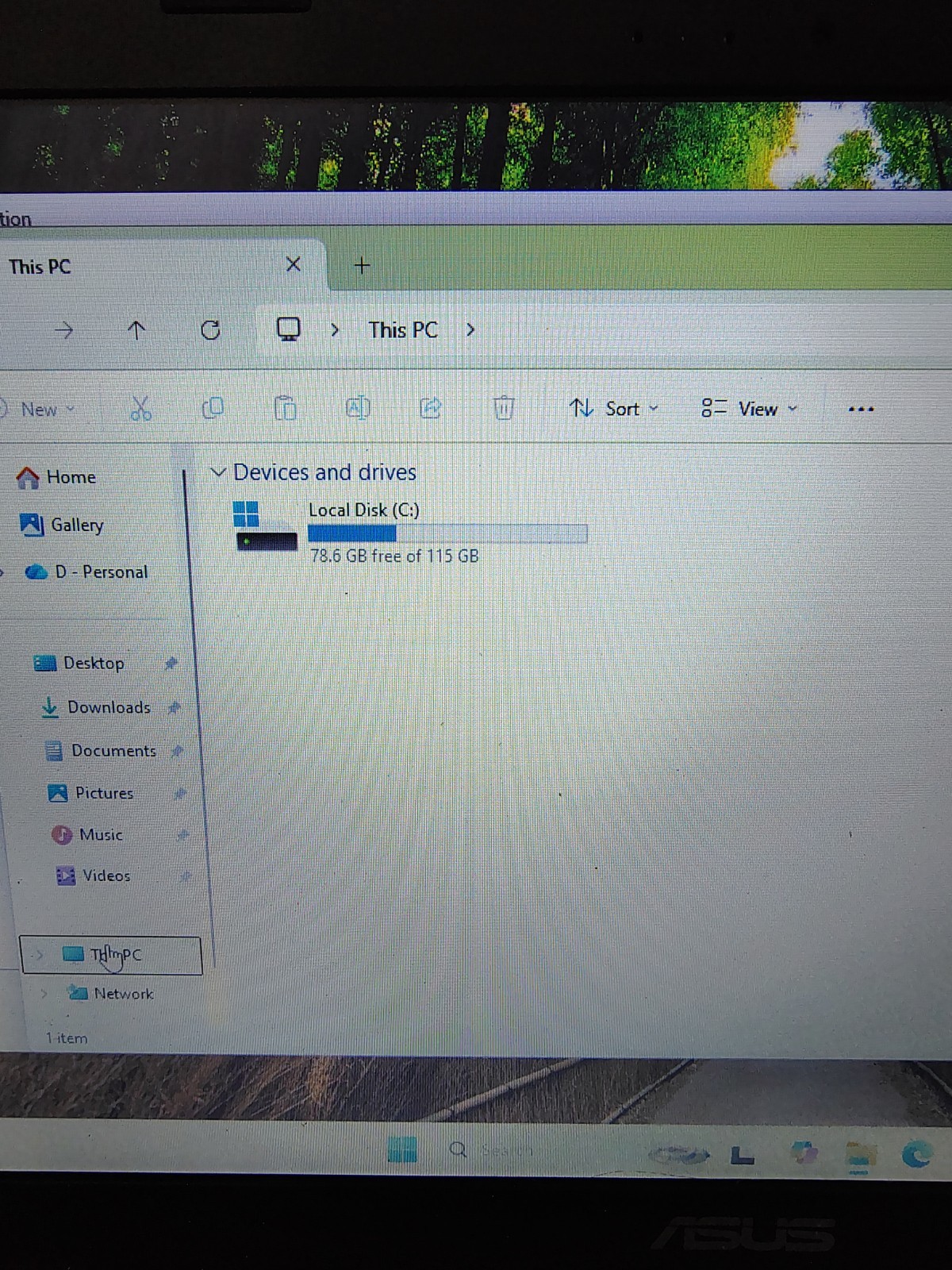Image resolution: width=952 pixels, height=1270 pixels.
Task: Open the Windows Start menu
Action: tap(402, 1149)
